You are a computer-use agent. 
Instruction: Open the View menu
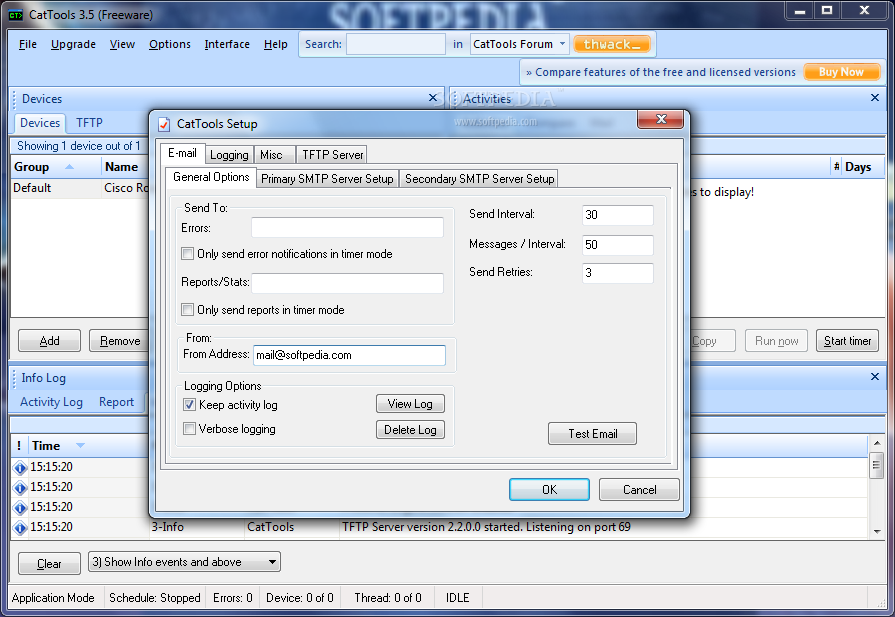point(122,44)
